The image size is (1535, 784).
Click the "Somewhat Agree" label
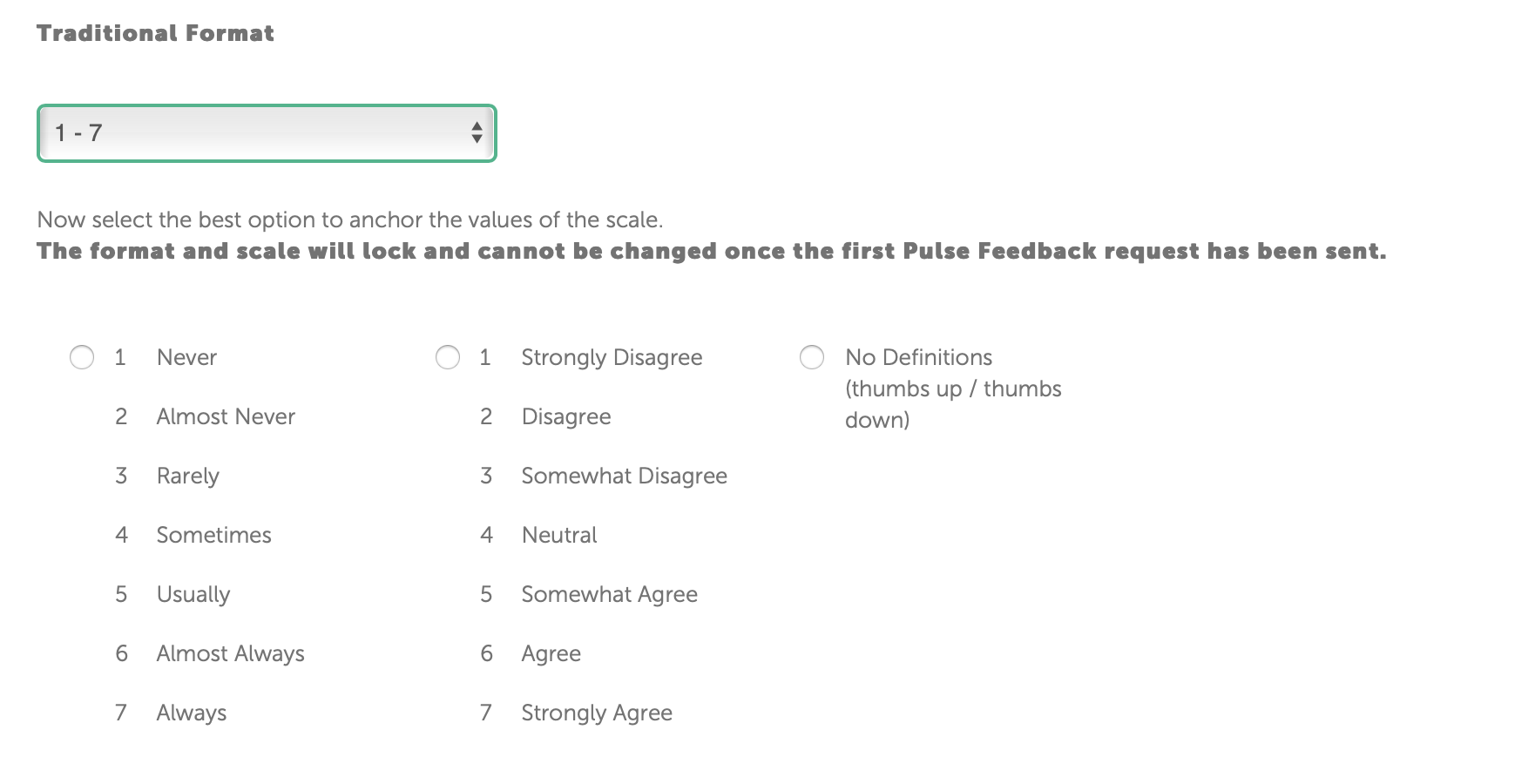(609, 594)
